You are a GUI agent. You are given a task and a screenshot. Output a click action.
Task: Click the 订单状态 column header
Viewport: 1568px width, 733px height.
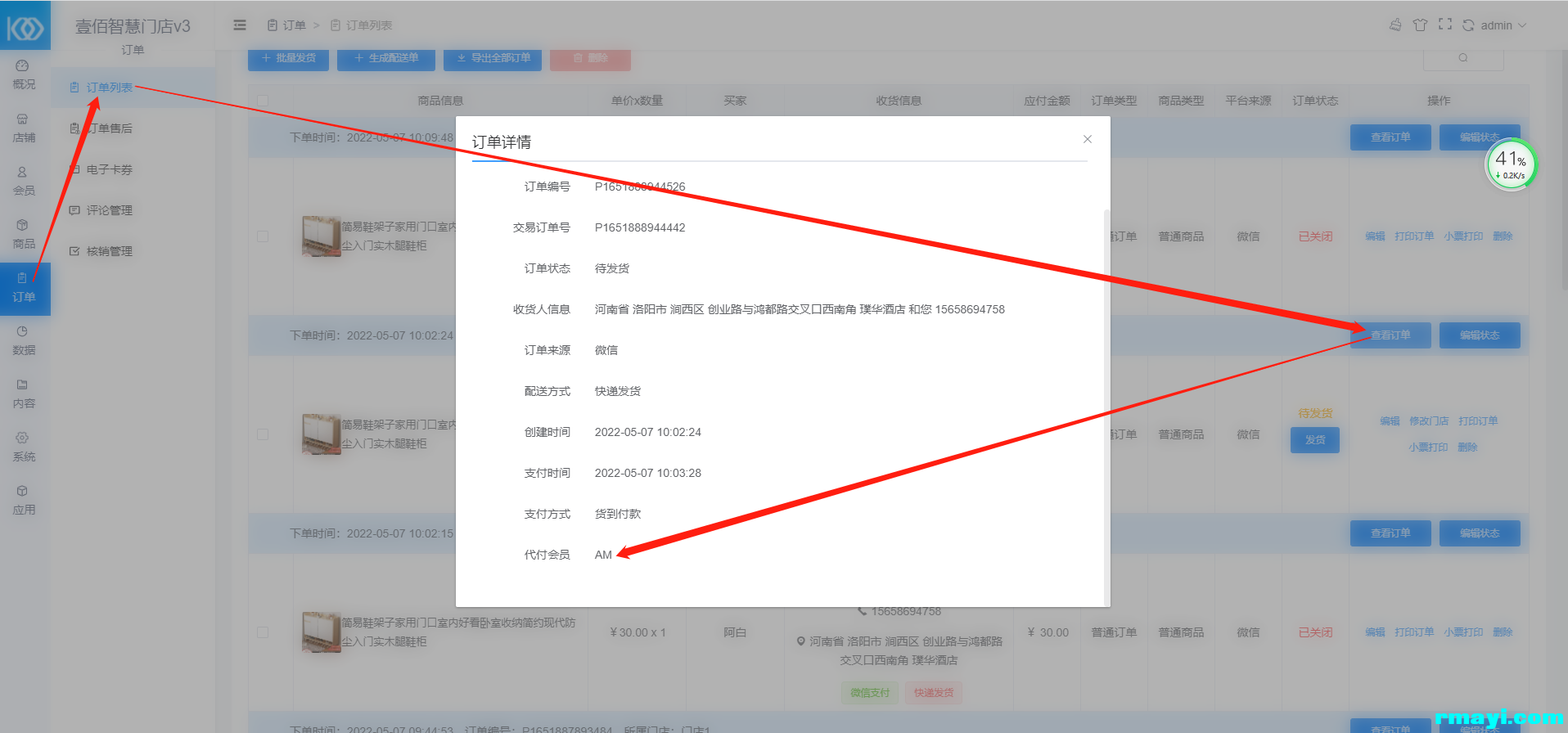pyautogui.click(x=1315, y=101)
